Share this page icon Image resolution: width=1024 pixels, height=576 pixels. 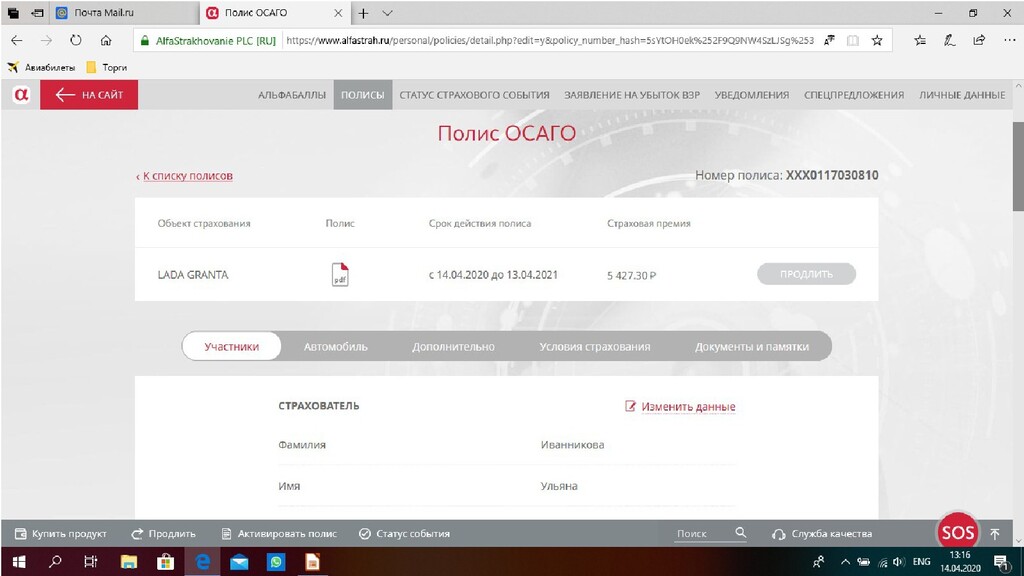point(979,40)
